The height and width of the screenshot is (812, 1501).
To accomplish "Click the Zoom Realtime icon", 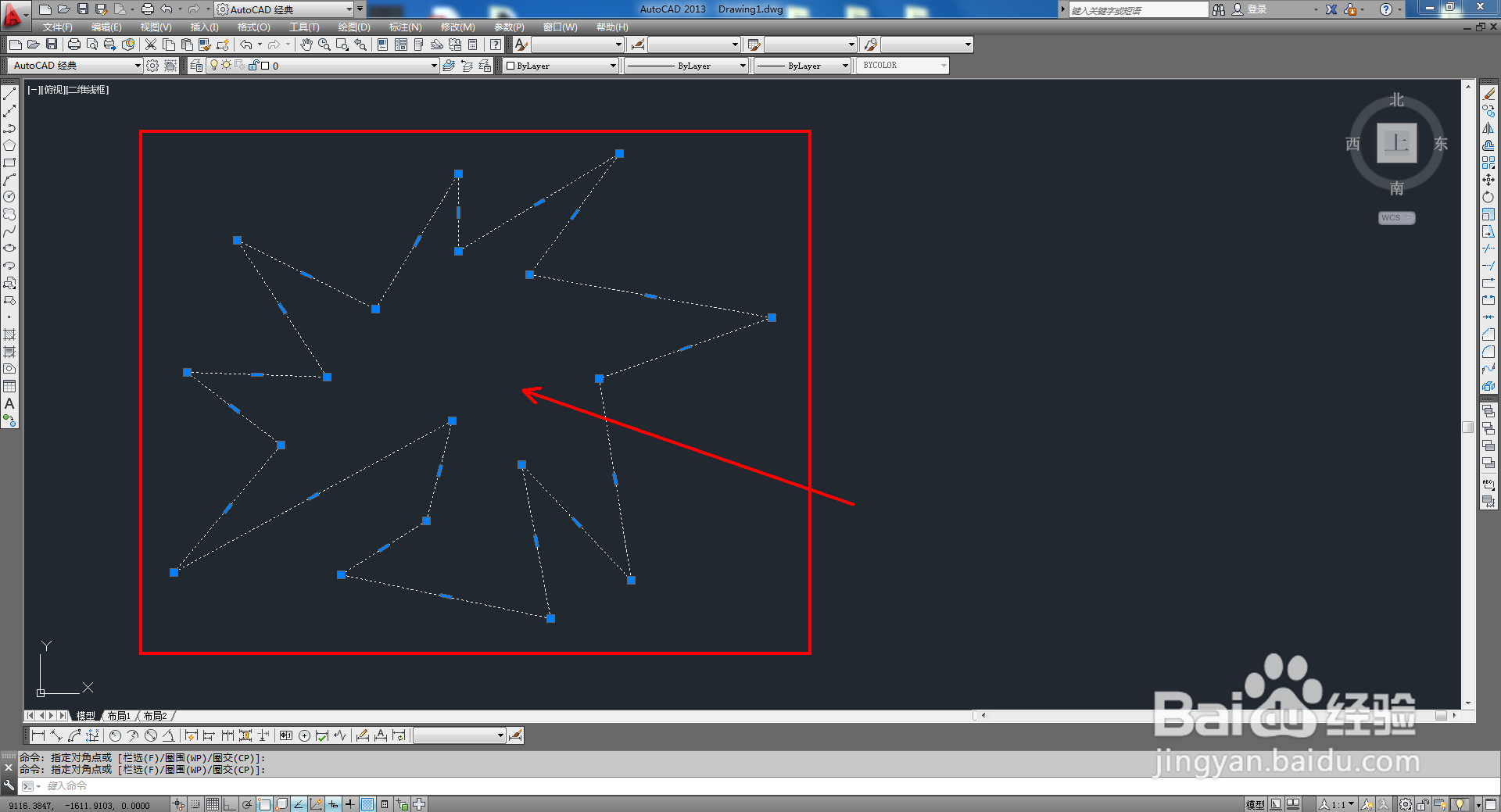I will [x=324, y=45].
